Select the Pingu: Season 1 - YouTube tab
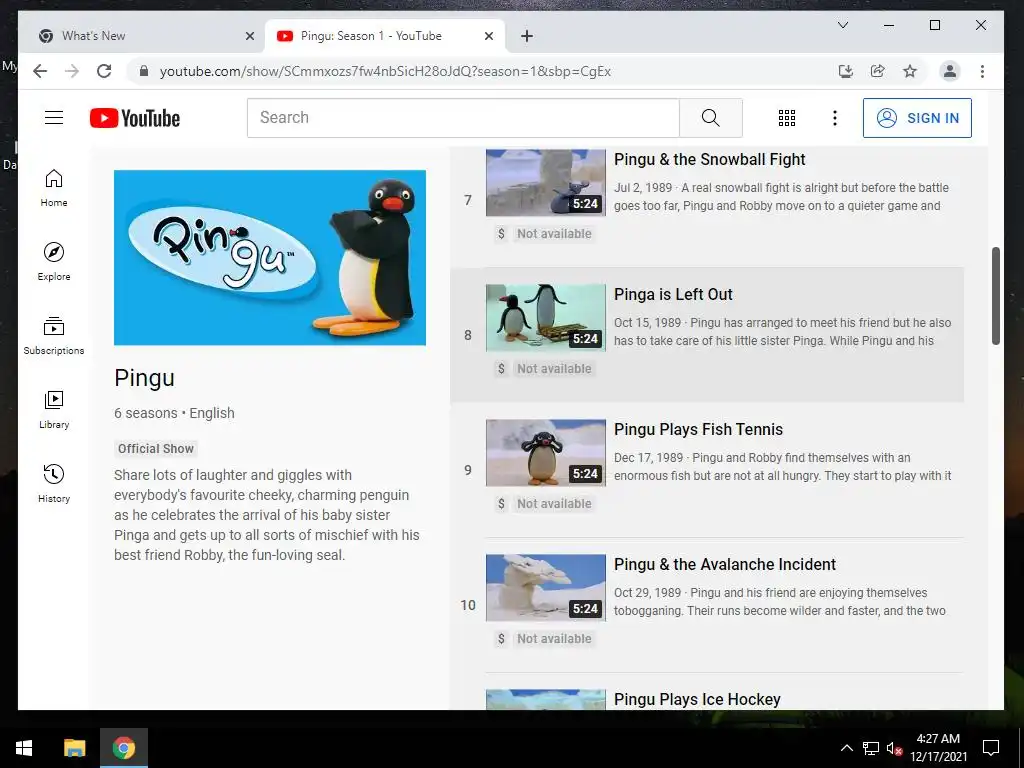Image resolution: width=1024 pixels, height=768 pixels. 385,36
